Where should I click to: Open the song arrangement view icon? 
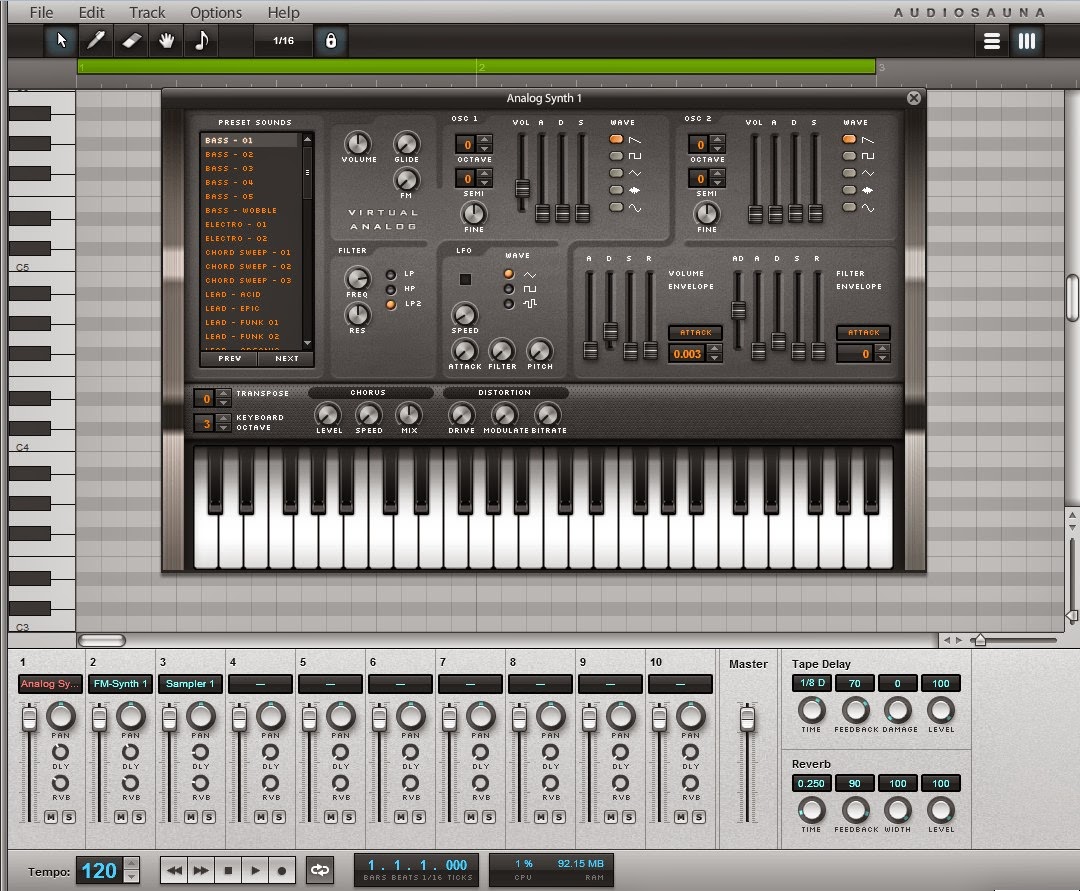(991, 41)
